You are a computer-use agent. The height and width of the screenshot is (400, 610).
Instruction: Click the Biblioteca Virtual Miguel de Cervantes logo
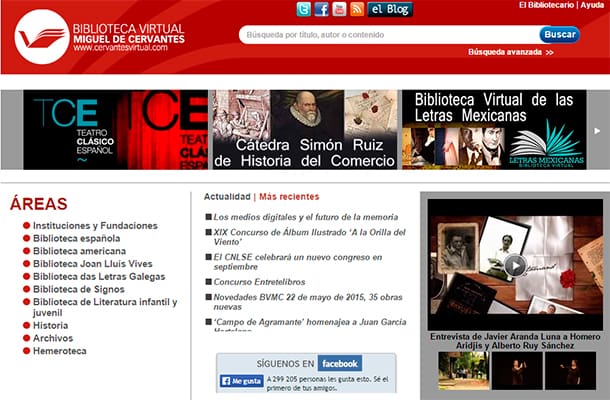click(100, 37)
